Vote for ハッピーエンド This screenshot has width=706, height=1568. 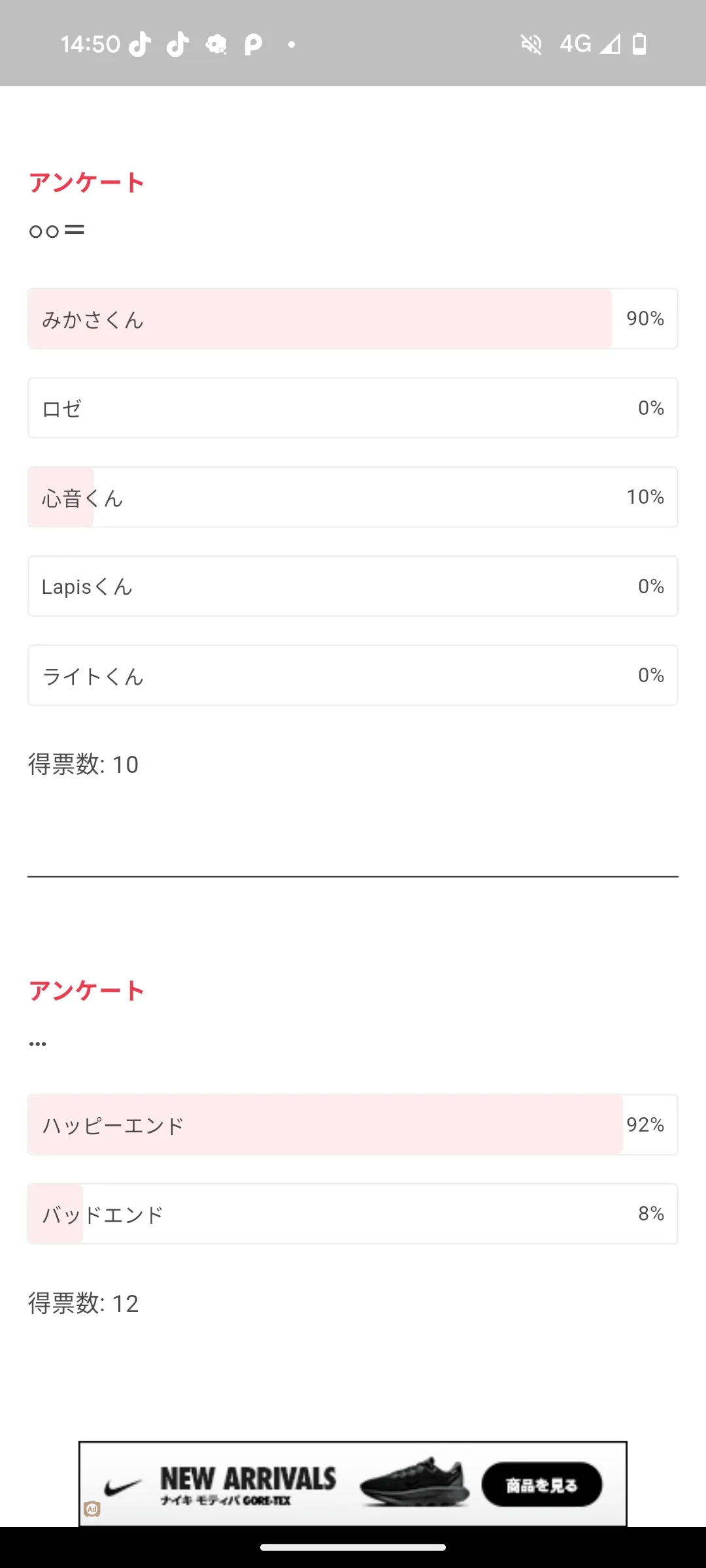(352, 1124)
